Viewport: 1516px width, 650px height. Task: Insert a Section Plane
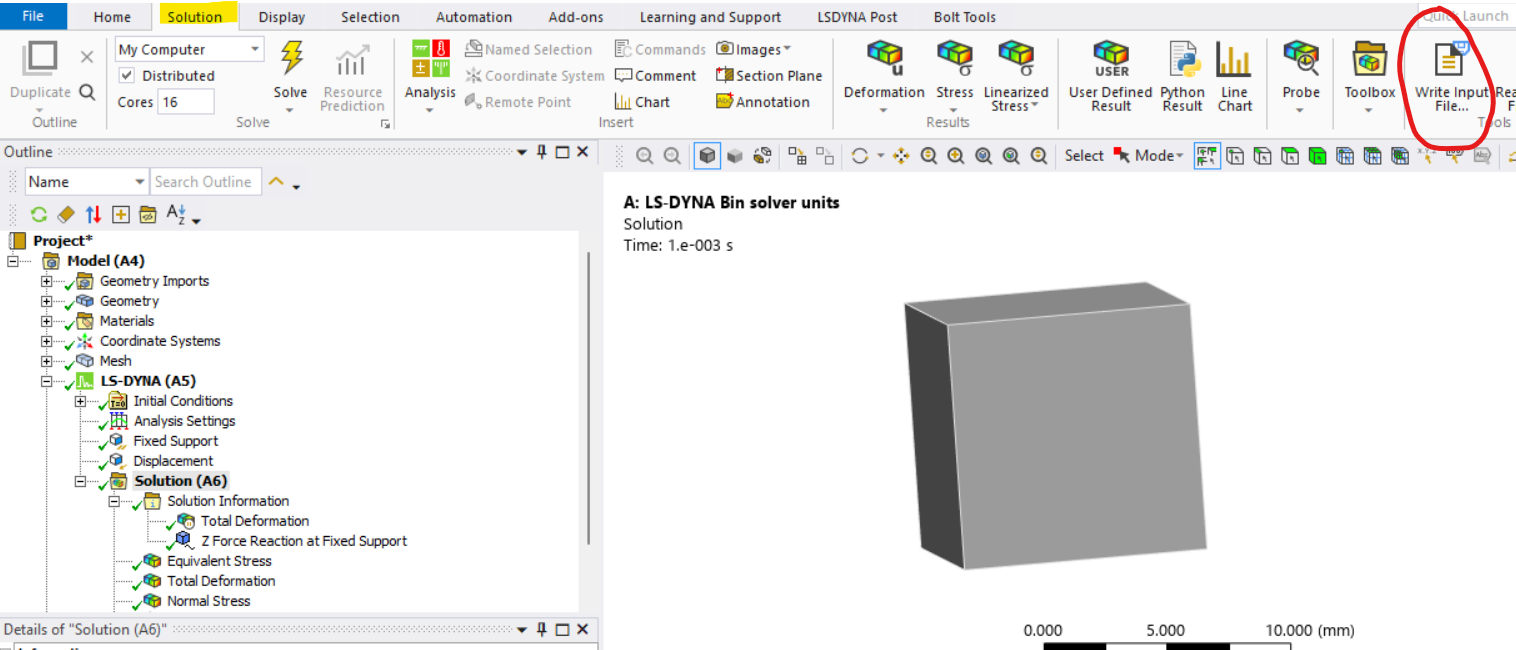pos(770,75)
